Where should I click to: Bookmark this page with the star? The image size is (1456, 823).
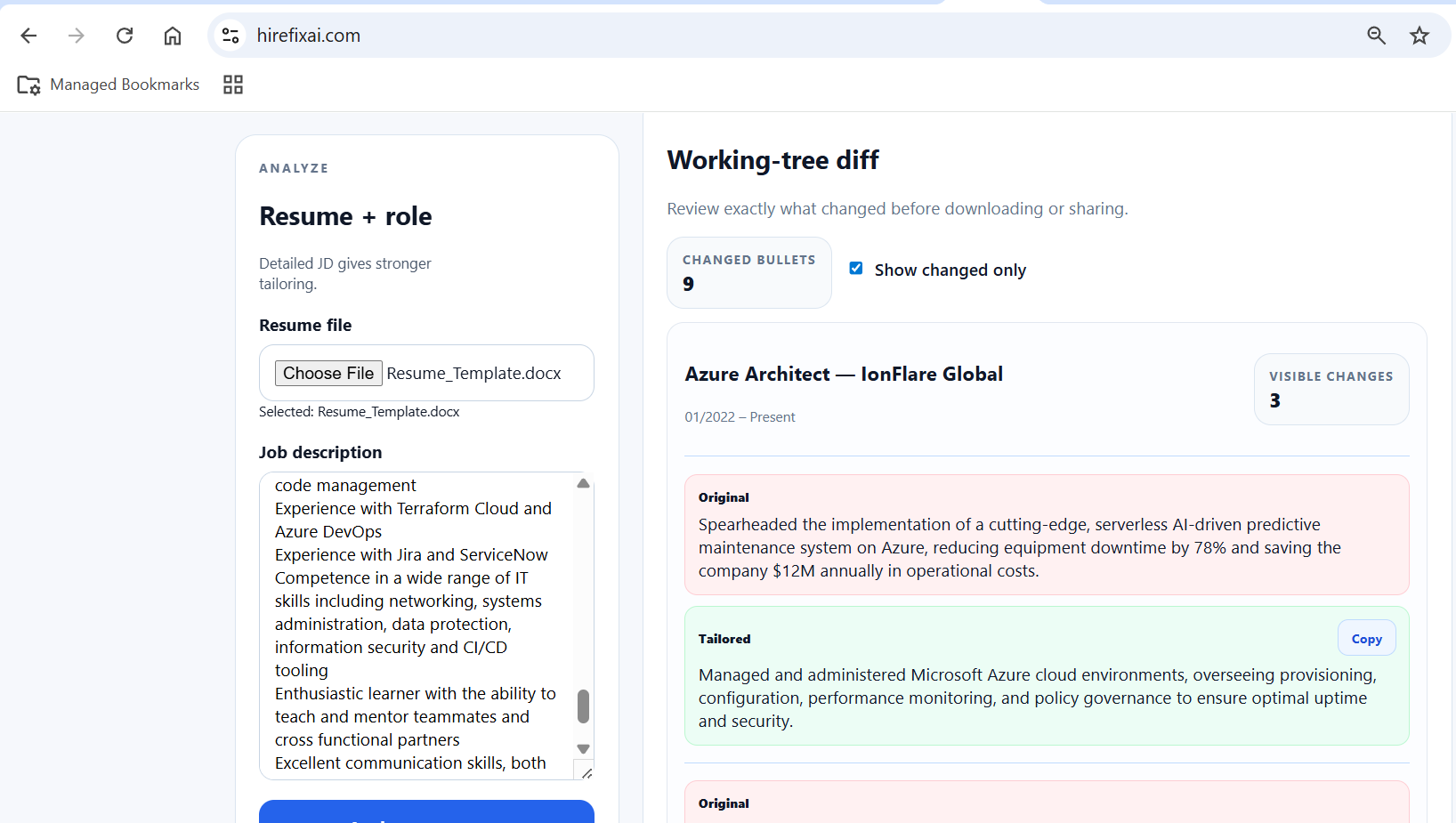tap(1420, 36)
